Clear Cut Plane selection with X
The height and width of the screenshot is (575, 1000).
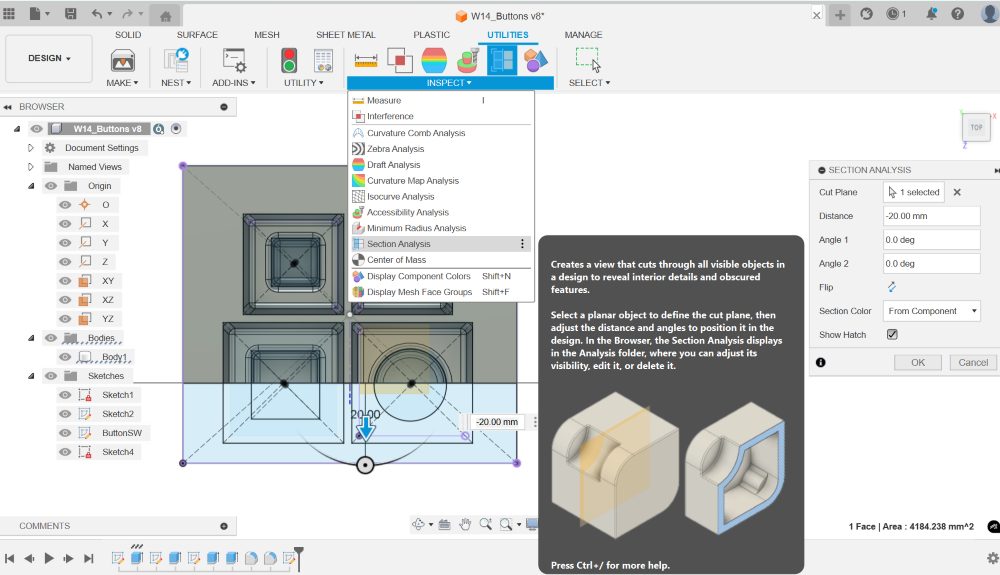click(957, 192)
